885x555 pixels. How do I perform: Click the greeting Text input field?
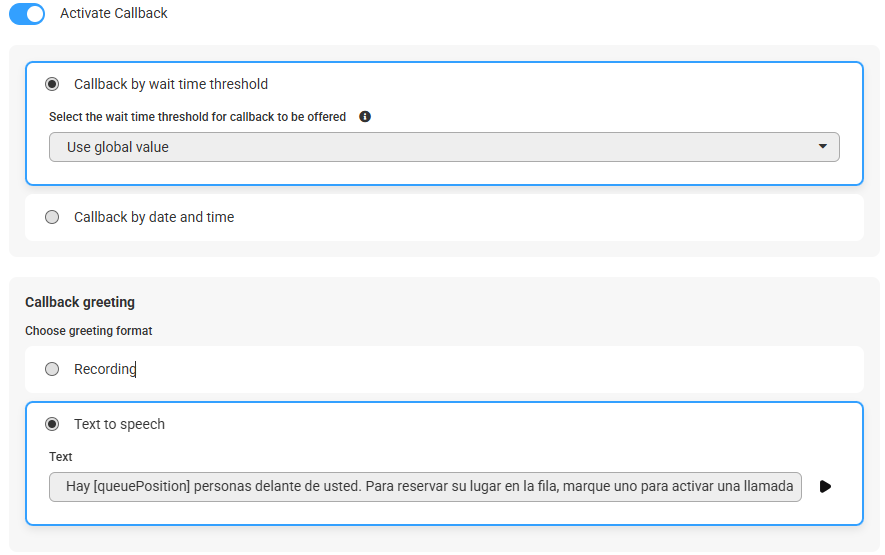click(425, 487)
